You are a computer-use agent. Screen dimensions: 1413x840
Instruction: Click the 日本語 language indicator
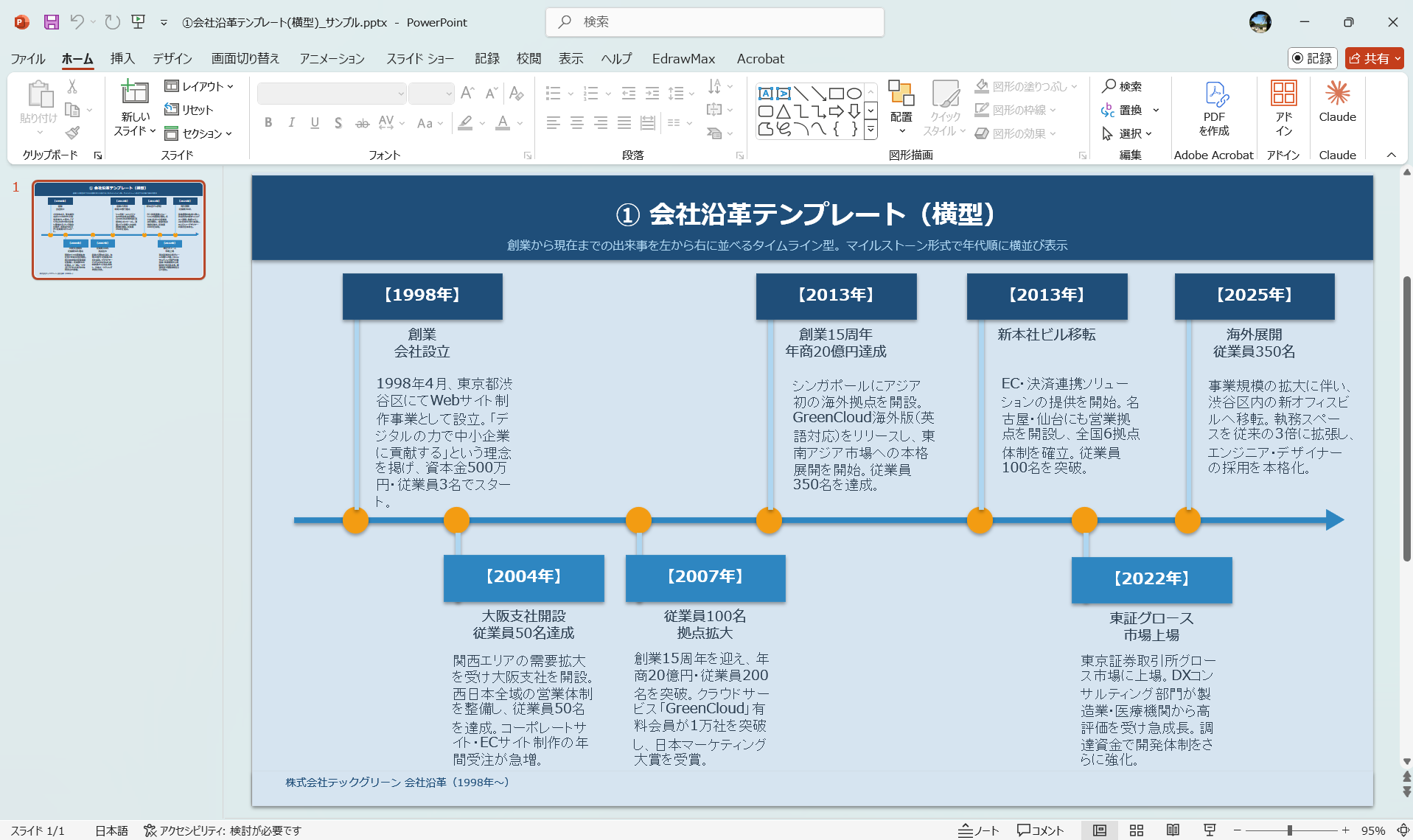(111, 830)
